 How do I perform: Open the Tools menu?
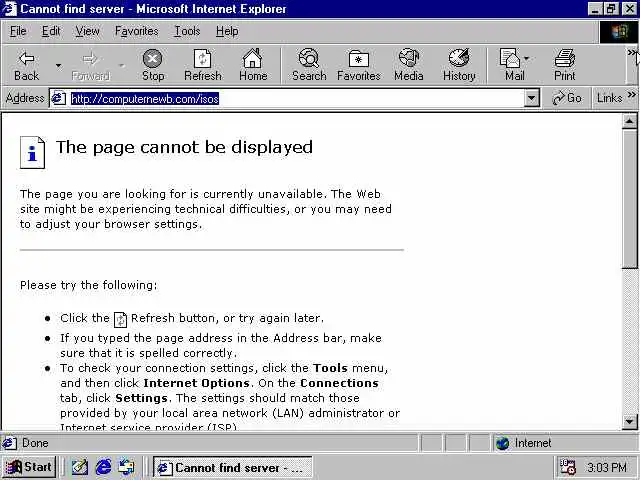tap(187, 31)
